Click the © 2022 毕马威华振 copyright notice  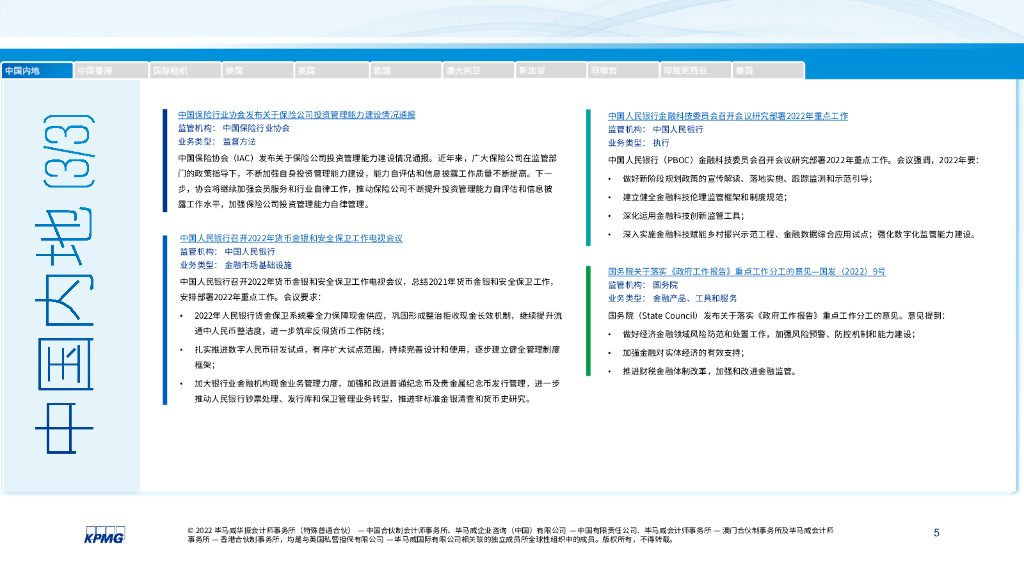[x=511, y=535]
